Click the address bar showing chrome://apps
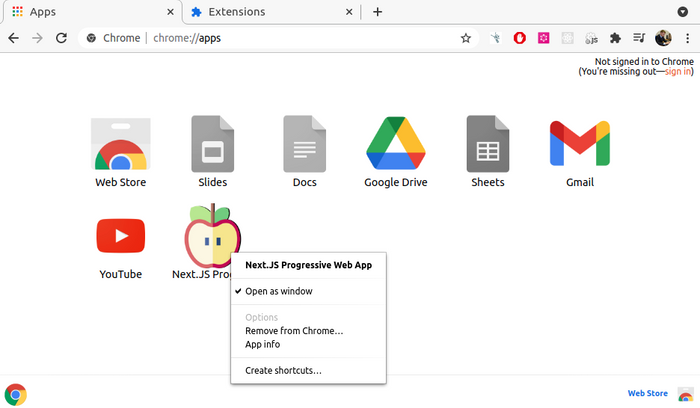The height and width of the screenshot is (408, 700). point(279,38)
